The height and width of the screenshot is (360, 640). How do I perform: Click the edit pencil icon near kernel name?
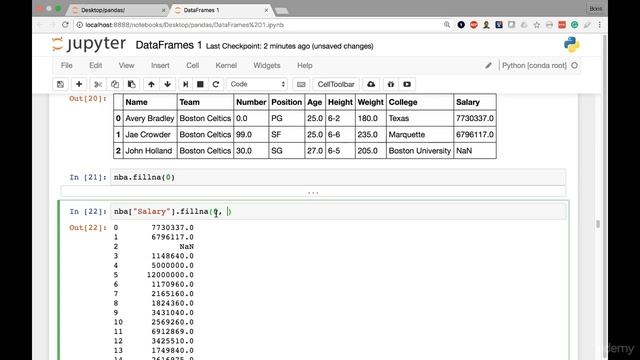coord(488,65)
